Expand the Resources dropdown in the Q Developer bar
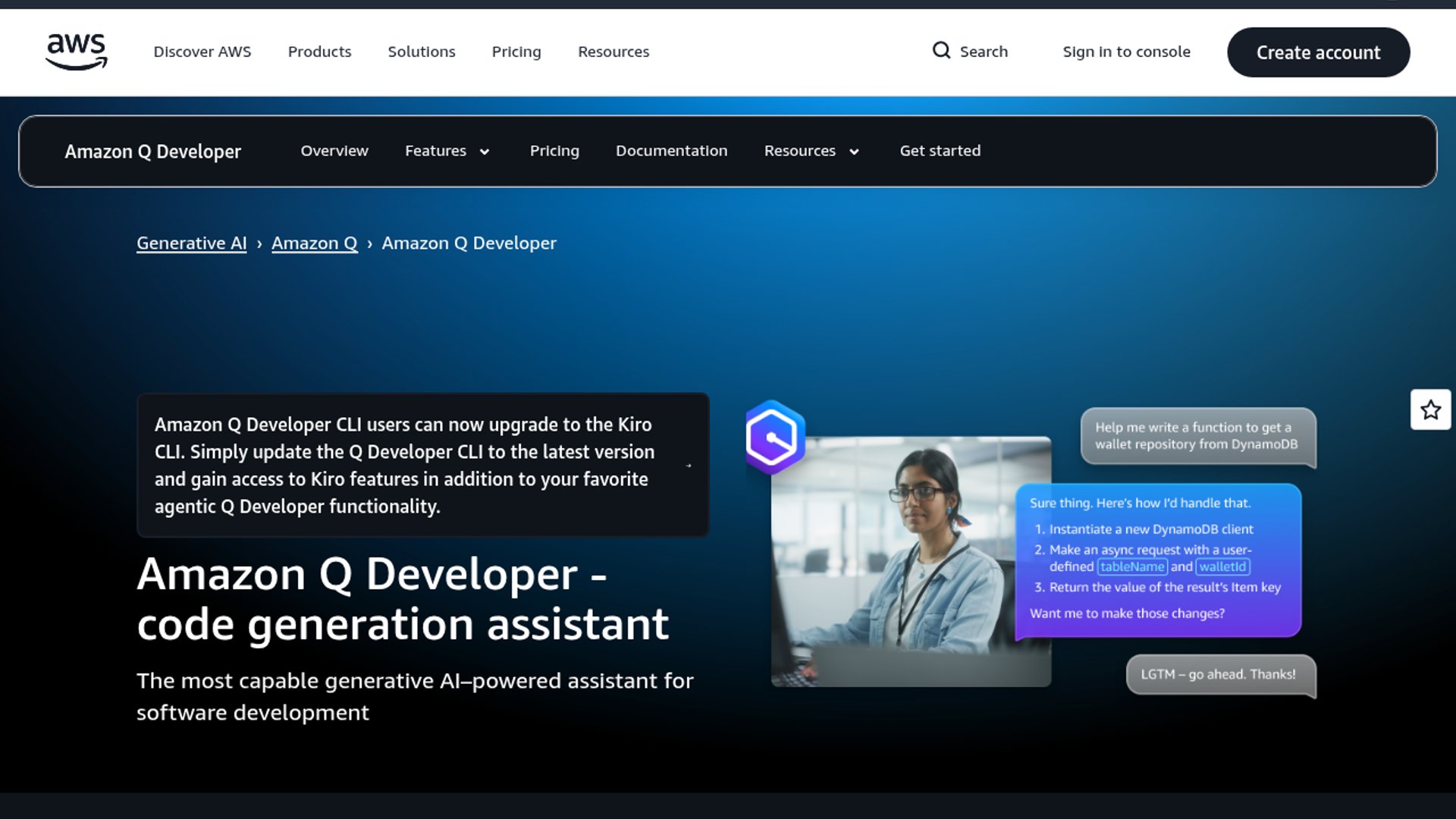This screenshot has height=819, width=1456. click(x=854, y=152)
